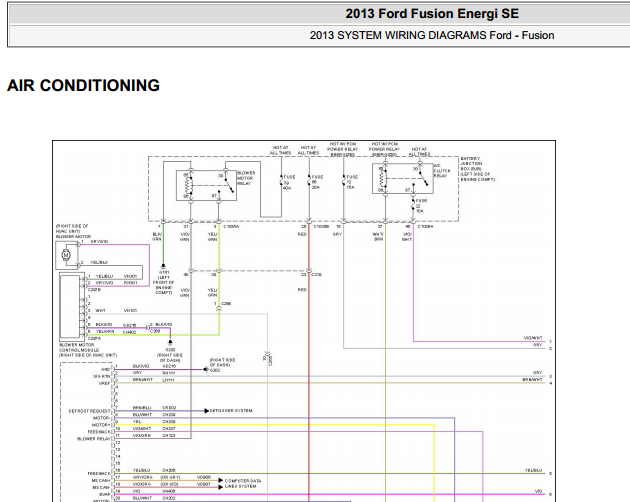This screenshot has height=502, width=630.
Task: Click the FUSE 79 40A label
Action: pyautogui.click(x=289, y=182)
